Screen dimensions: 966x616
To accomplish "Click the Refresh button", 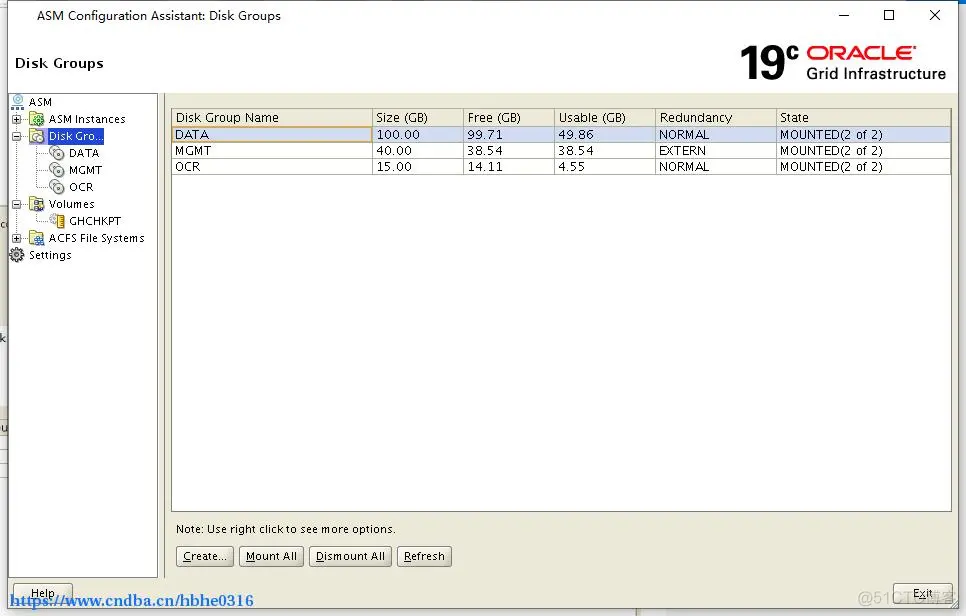I will 424,556.
